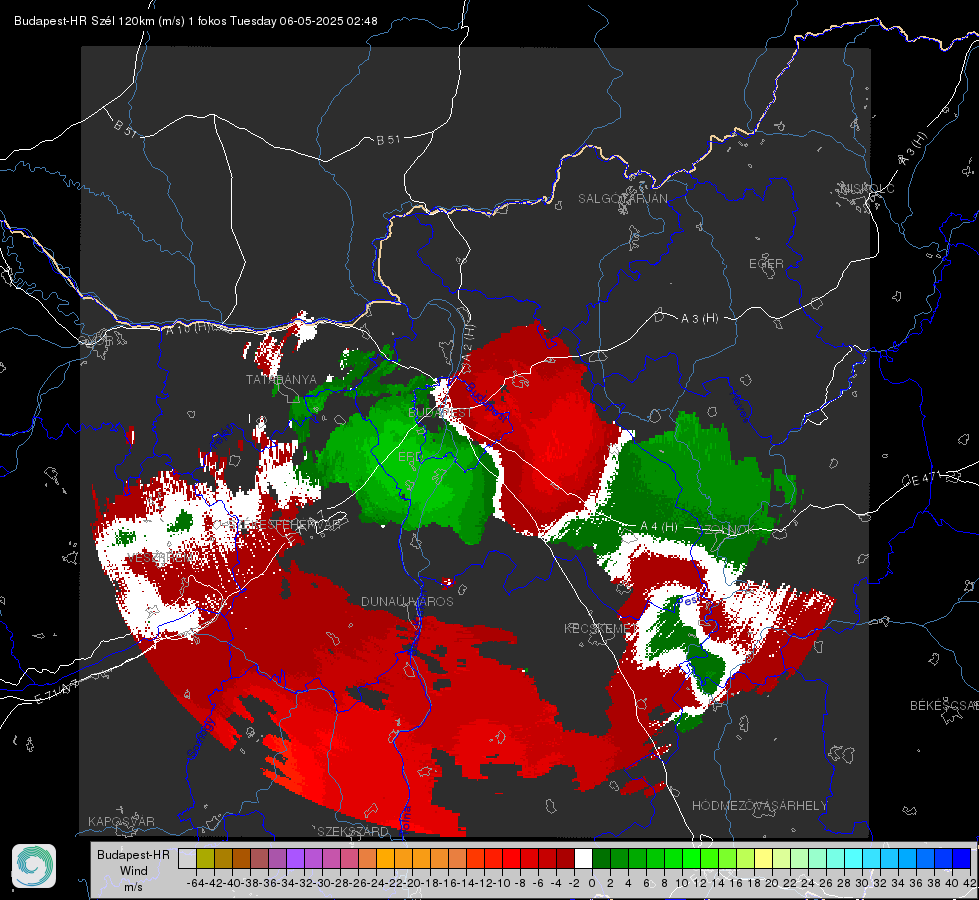The height and width of the screenshot is (900, 979).
Task: Click the BÉKÉSCSABA city label
Action: tap(944, 706)
